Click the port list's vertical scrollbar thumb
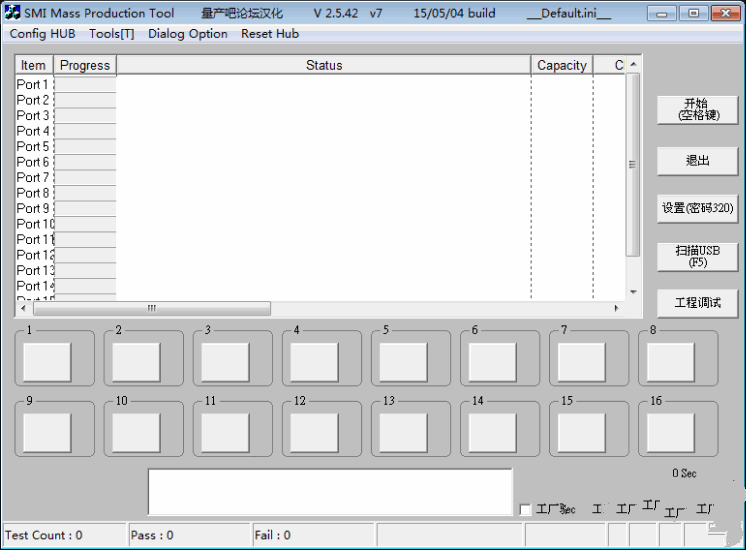This screenshot has height=550, width=746. [632, 165]
